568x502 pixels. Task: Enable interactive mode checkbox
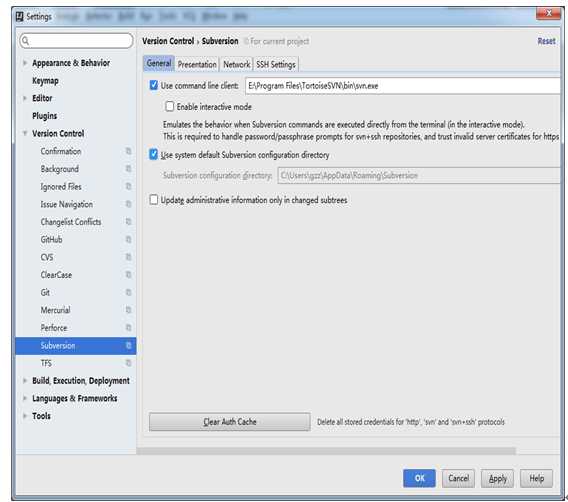[x=169, y=106]
